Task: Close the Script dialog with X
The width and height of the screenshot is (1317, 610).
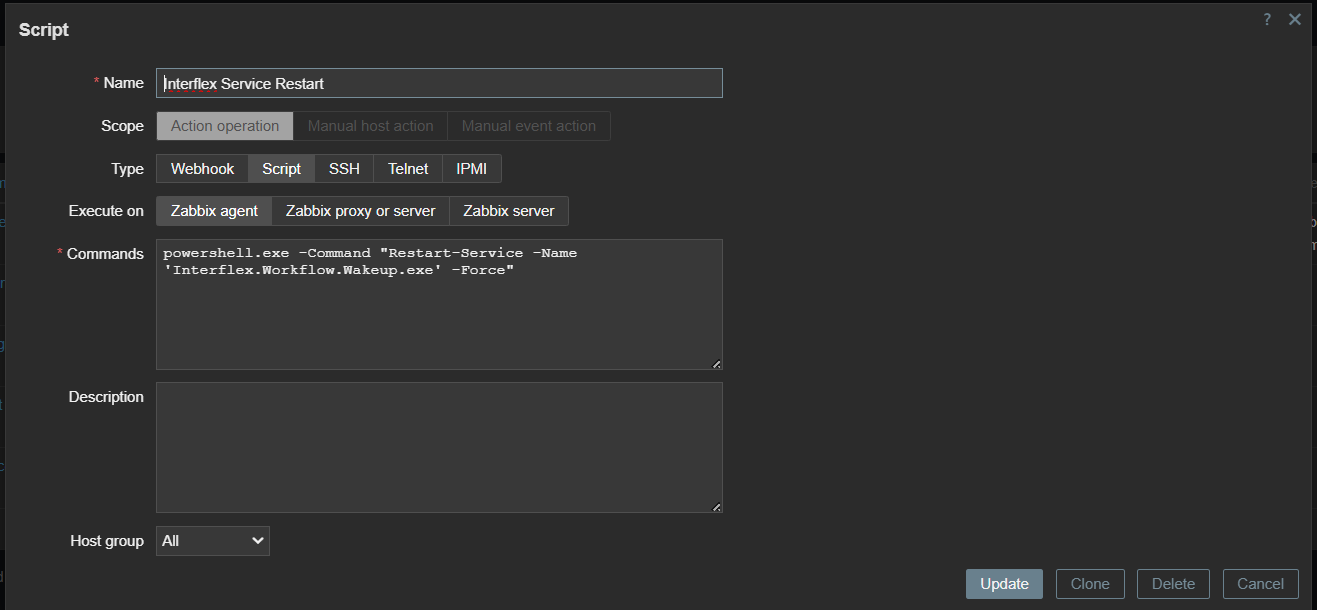Action: (1295, 19)
